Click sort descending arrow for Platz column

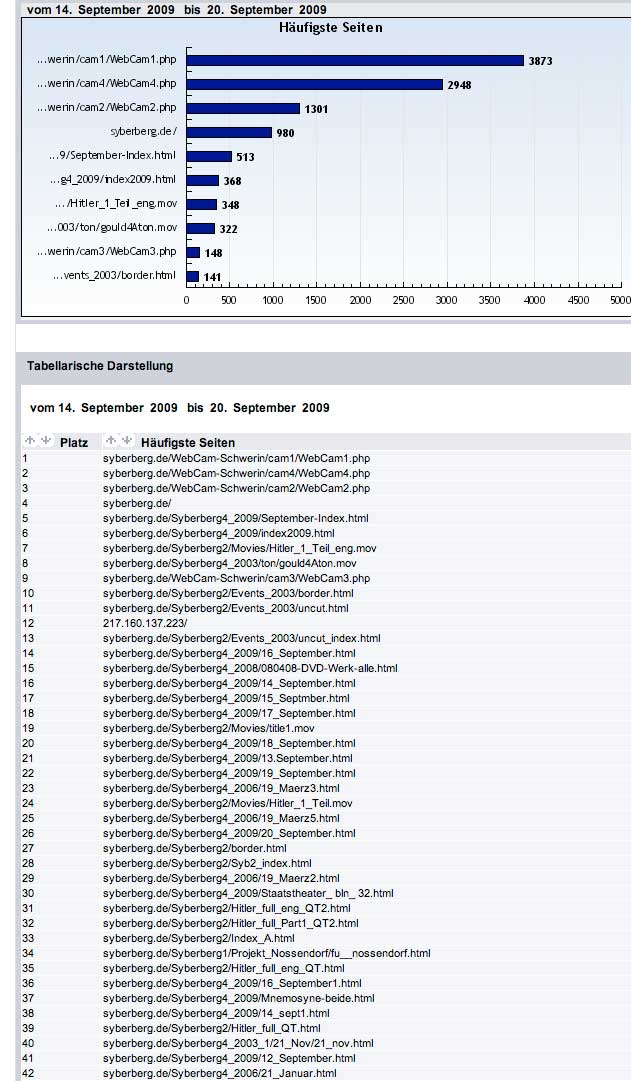point(43,441)
